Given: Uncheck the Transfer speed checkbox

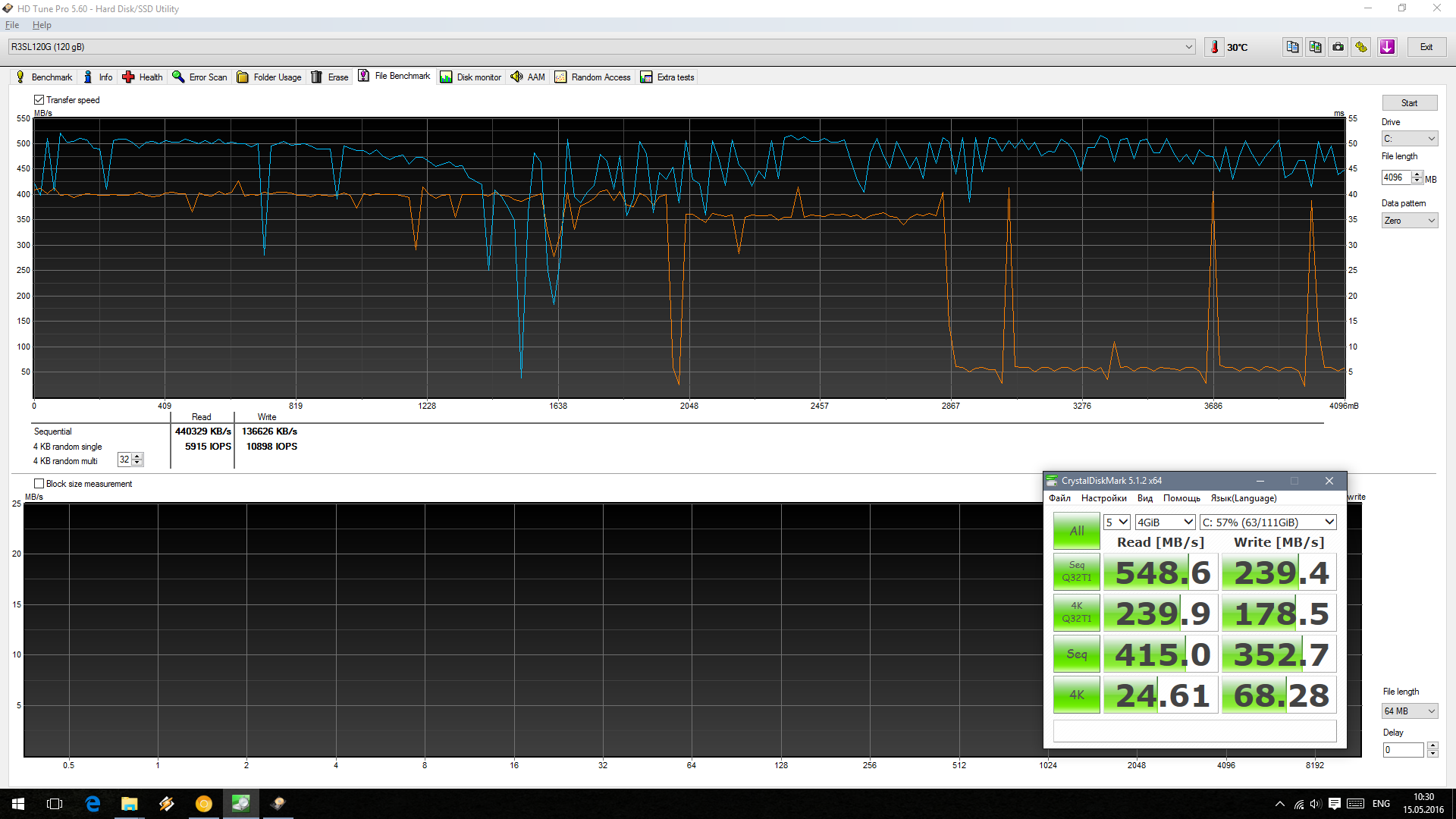Looking at the screenshot, I should click(x=39, y=99).
